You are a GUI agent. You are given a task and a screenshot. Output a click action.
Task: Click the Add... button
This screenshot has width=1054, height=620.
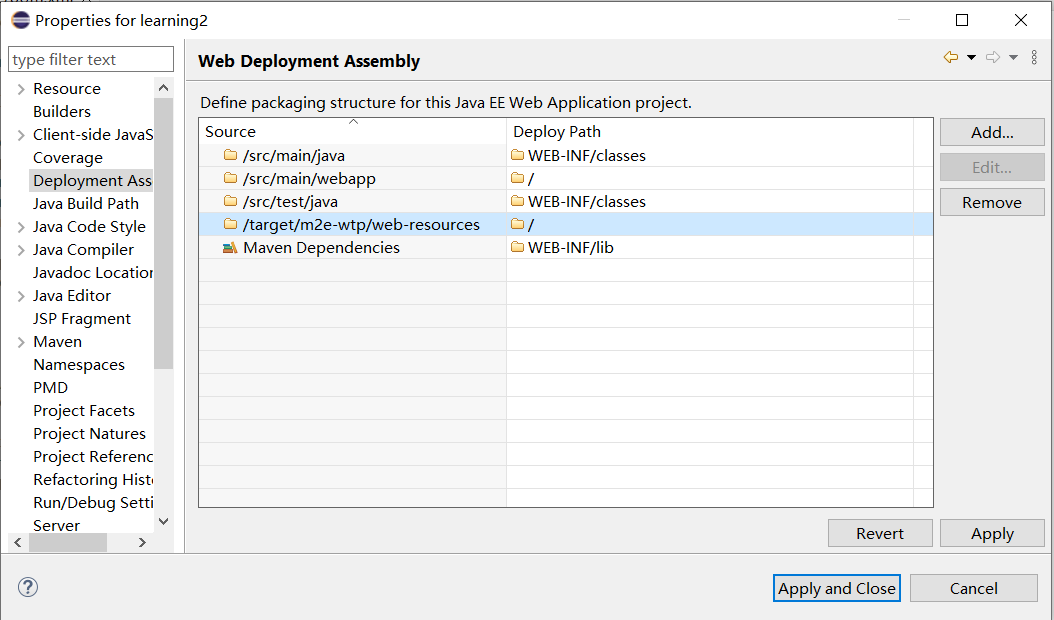click(x=992, y=132)
